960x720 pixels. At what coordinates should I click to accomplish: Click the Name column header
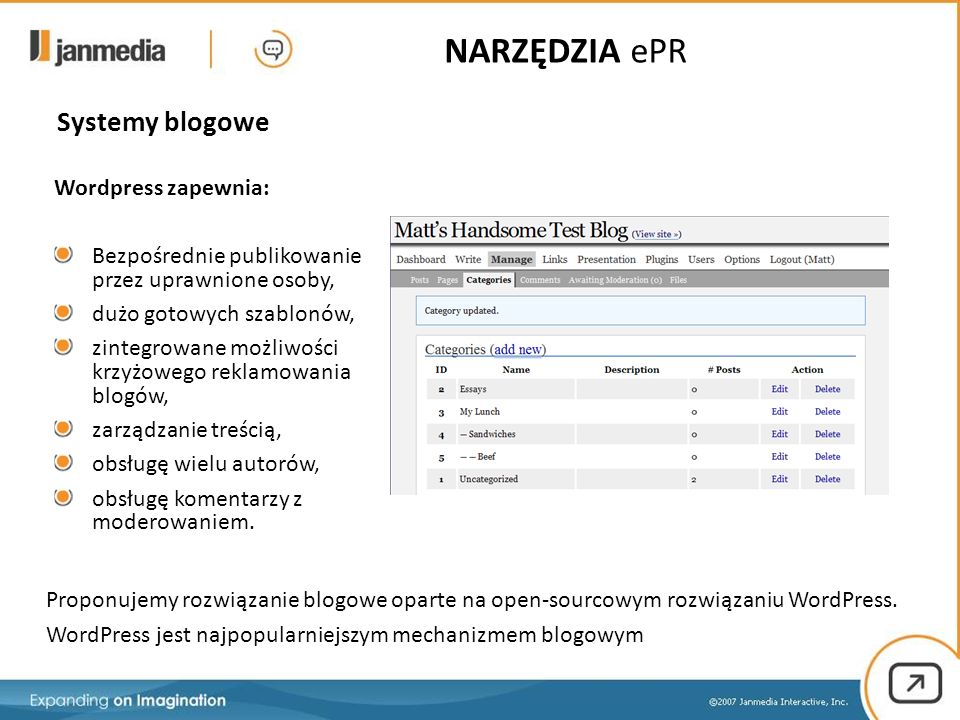click(x=516, y=369)
